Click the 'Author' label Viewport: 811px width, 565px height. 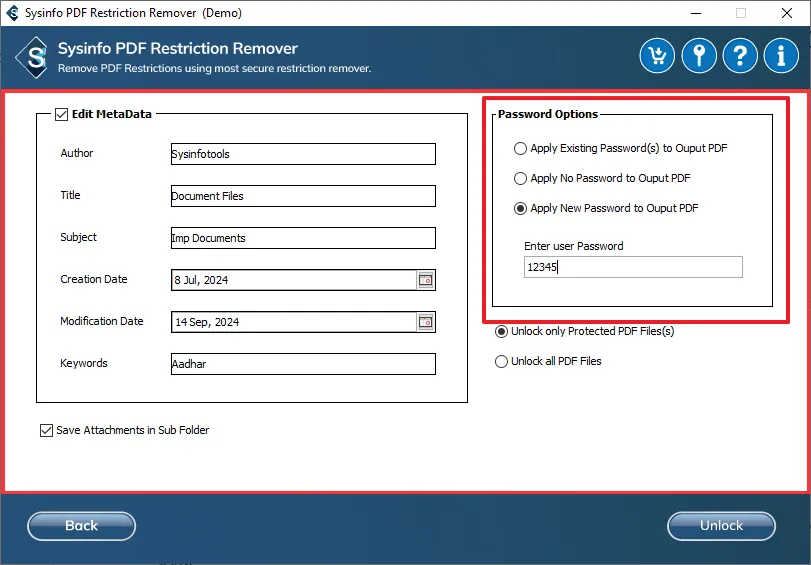77,153
